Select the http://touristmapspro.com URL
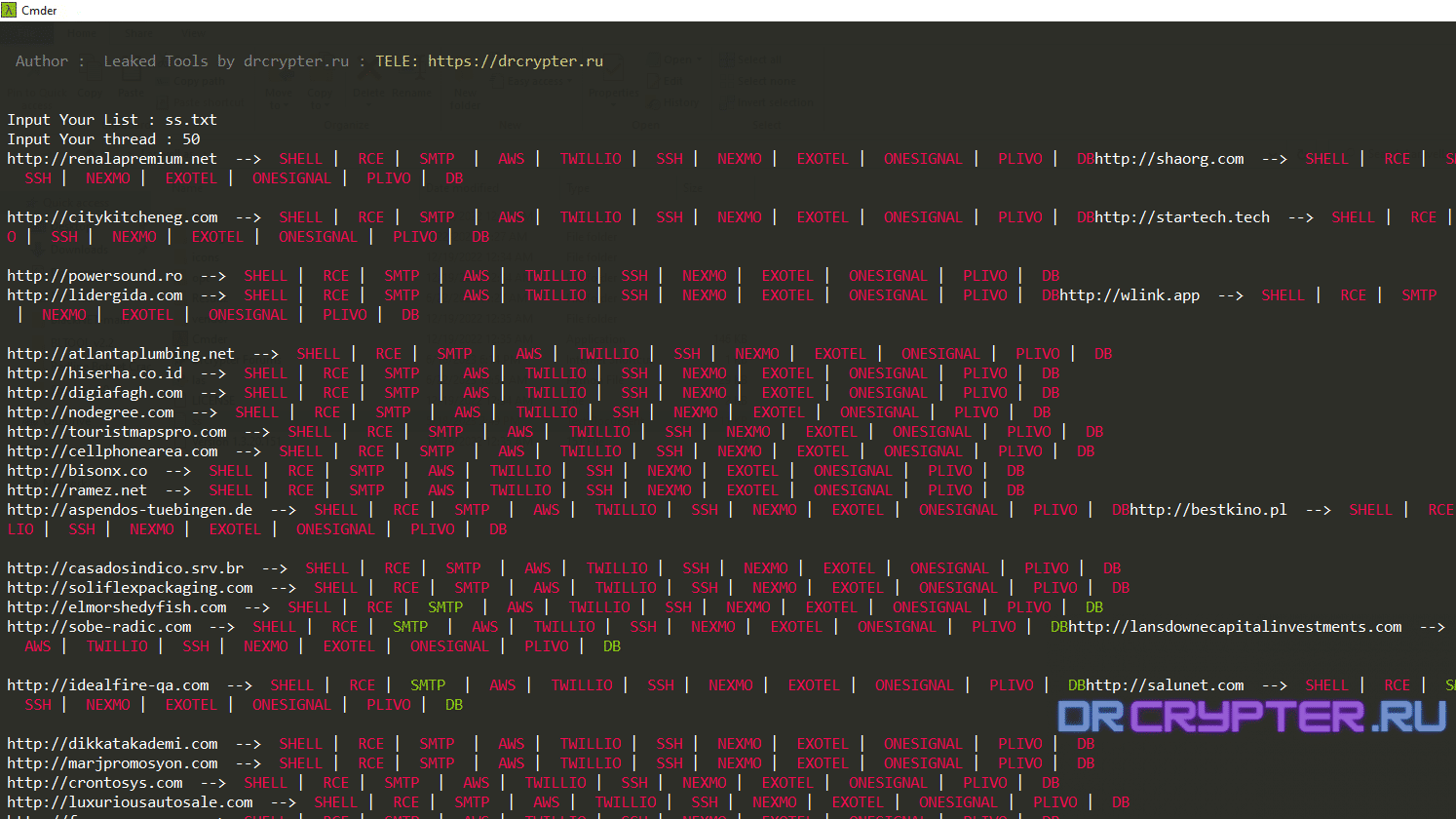 (x=117, y=432)
